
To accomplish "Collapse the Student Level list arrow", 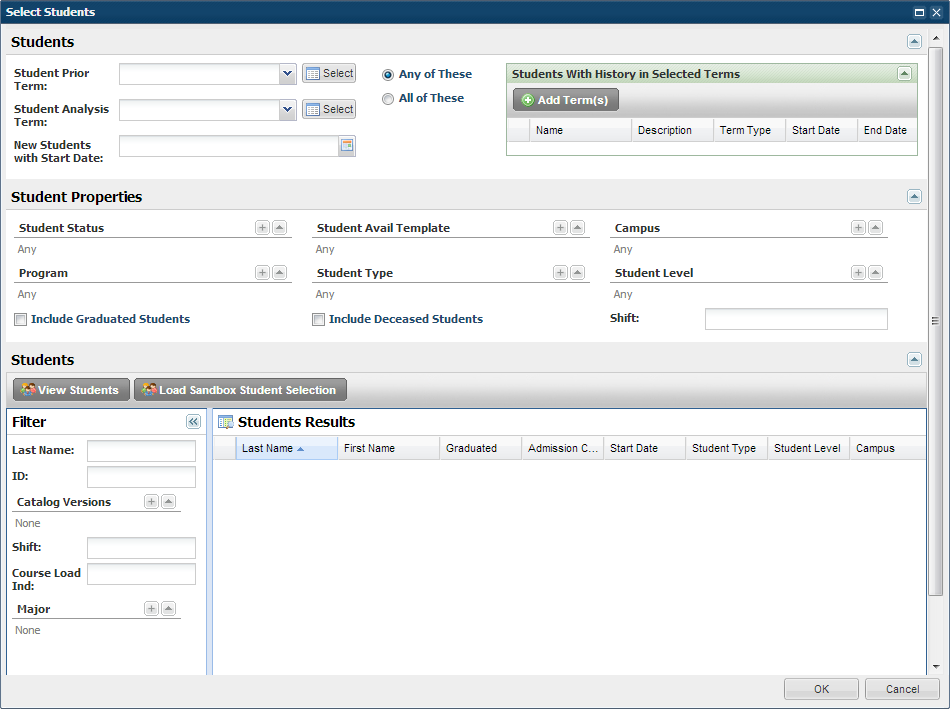I will pos(875,273).
